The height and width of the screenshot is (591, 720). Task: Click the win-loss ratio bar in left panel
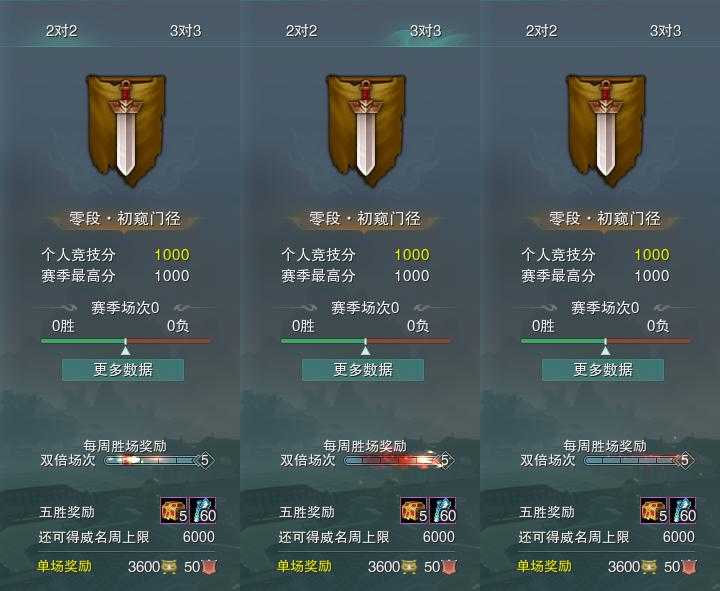pos(125,341)
